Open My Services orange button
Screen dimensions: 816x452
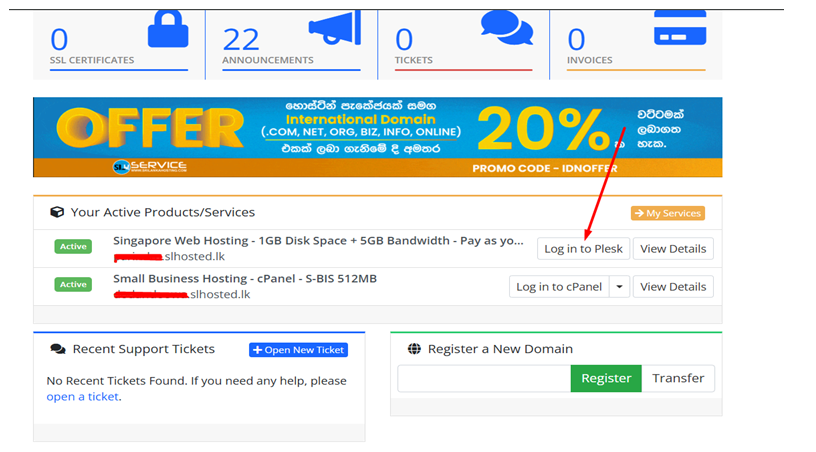pos(667,213)
